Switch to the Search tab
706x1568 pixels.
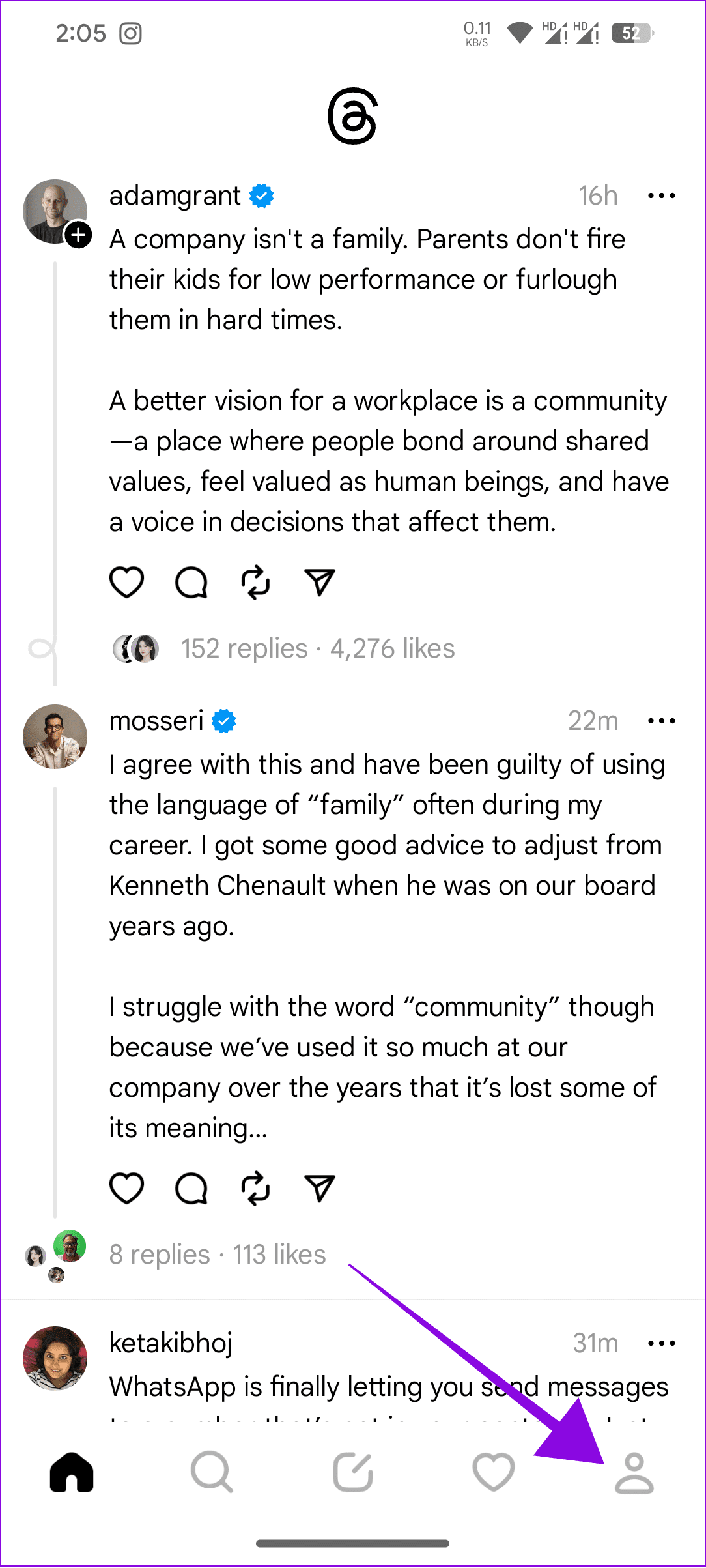(212, 1472)
